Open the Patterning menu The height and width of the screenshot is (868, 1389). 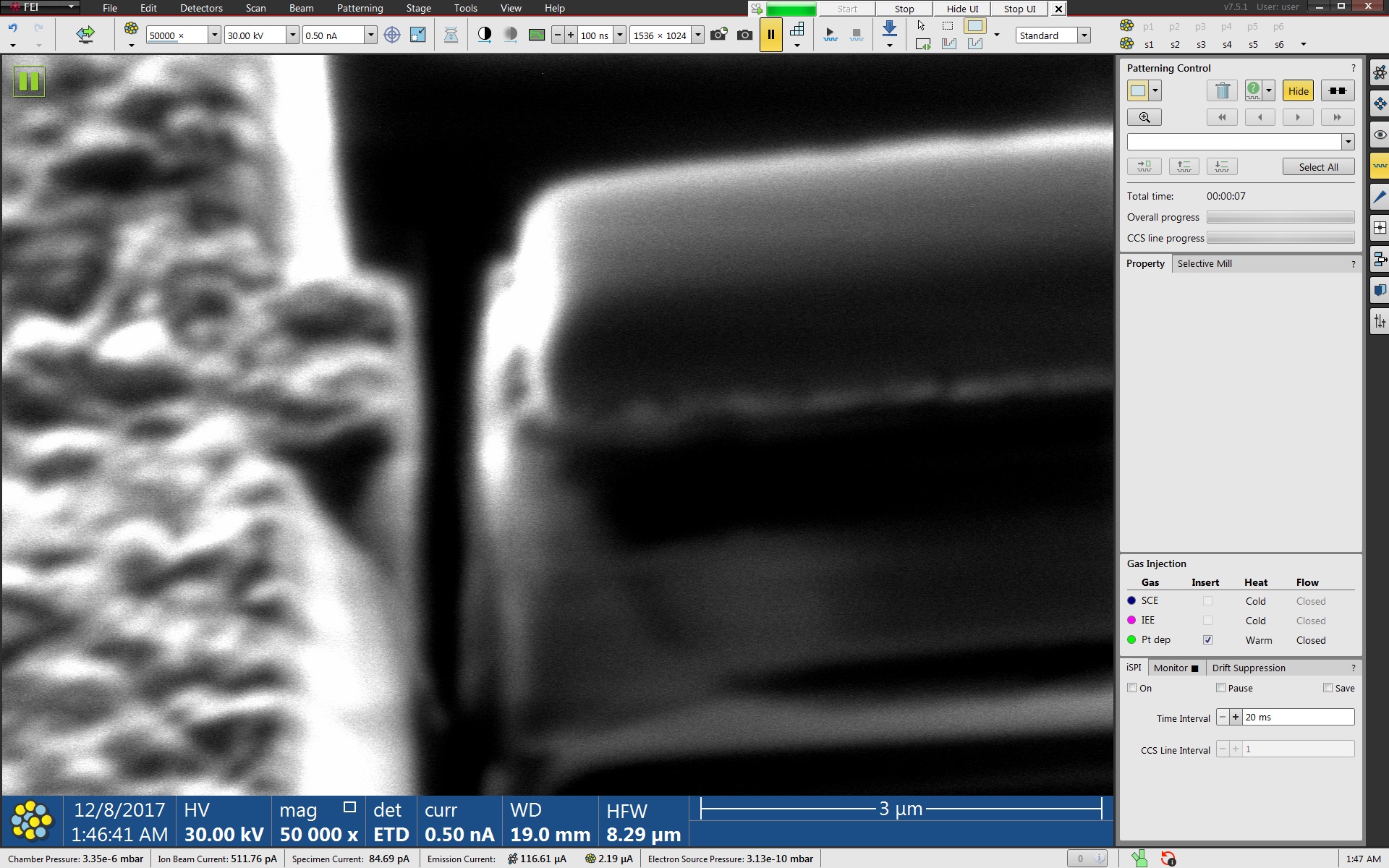coord(360,8)
